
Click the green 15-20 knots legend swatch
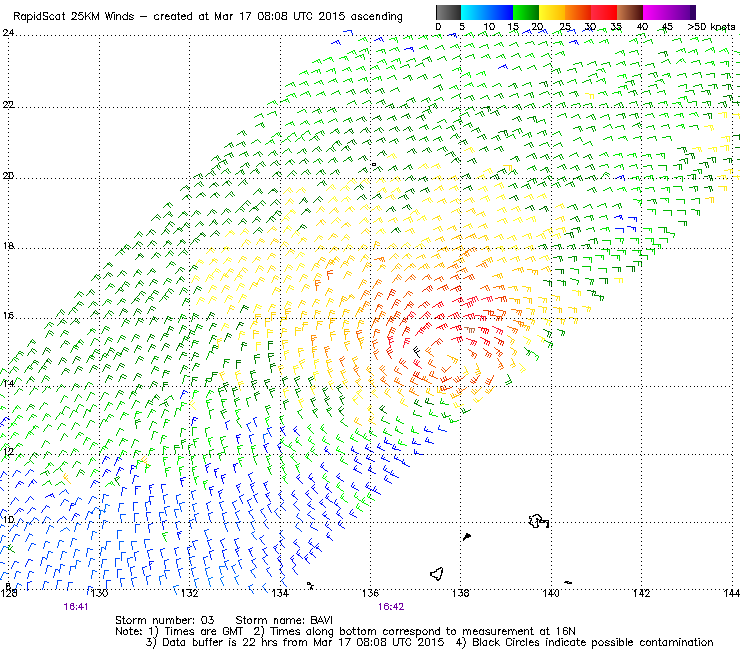tap(526, 12)
